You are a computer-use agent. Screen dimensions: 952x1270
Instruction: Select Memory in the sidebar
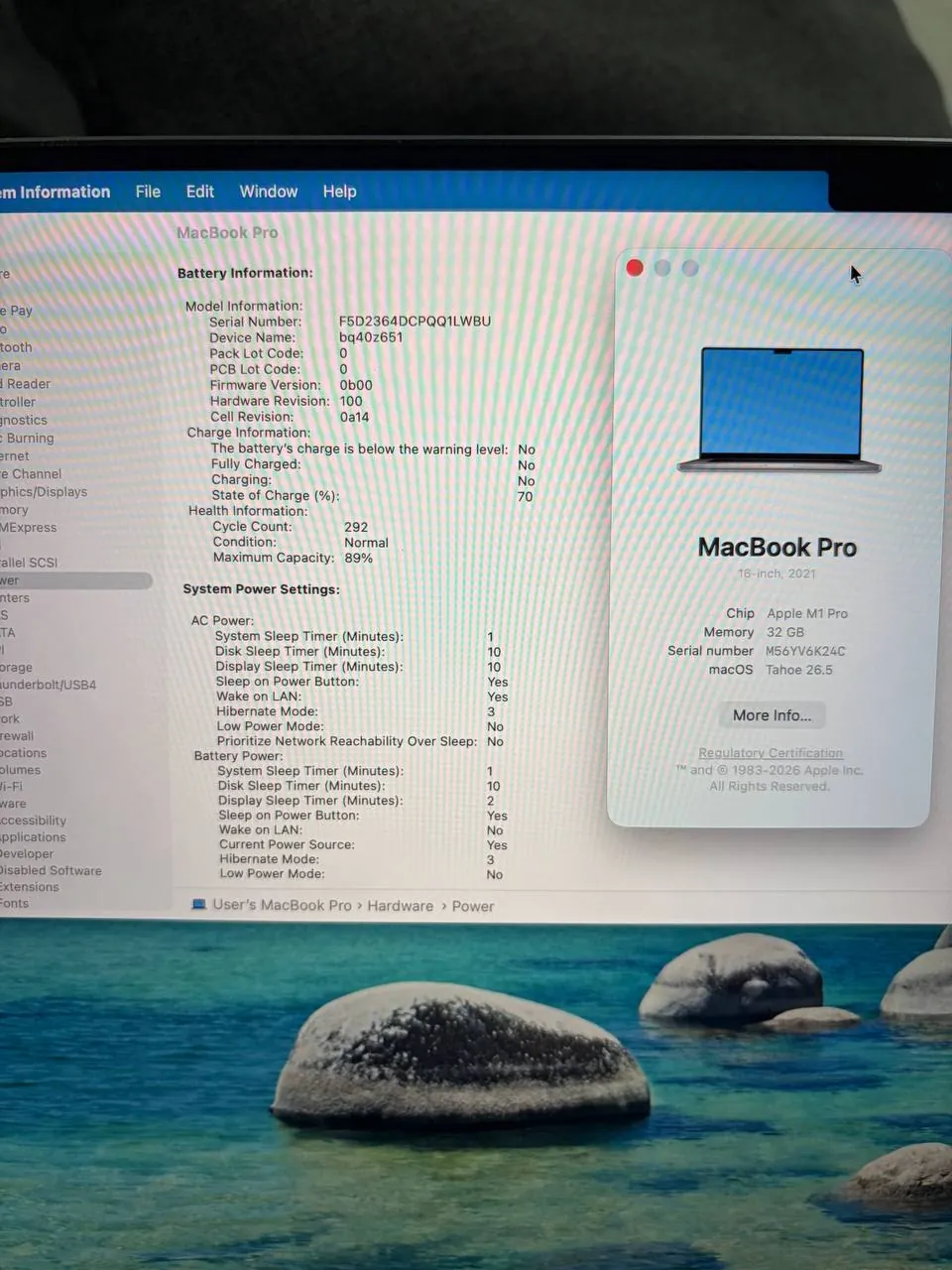(15, 510)
